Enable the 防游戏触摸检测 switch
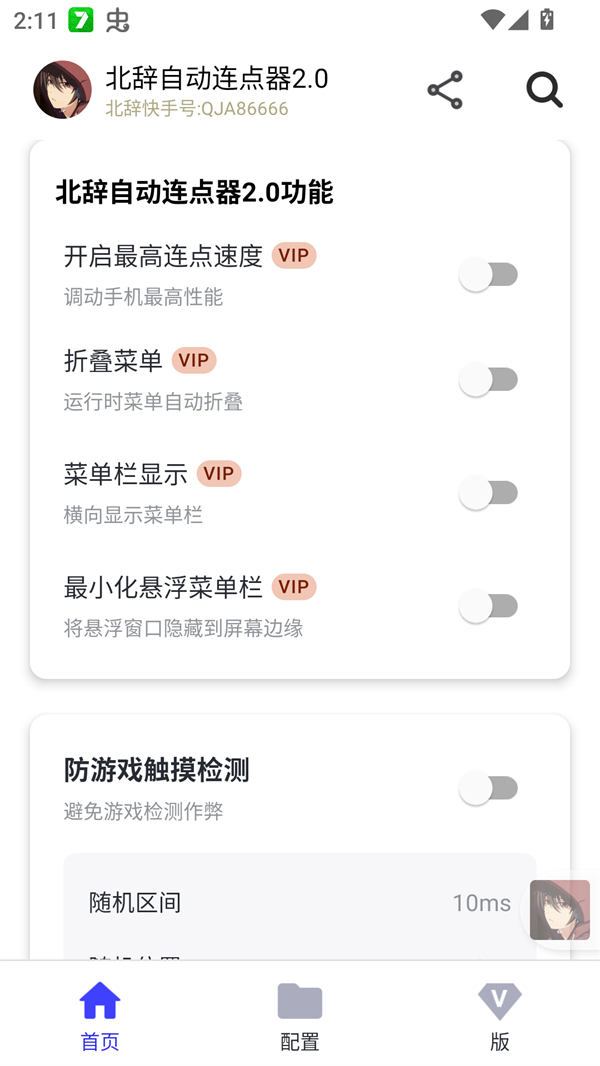Screen dimensions: 600x1066 [x=488, y=788]
